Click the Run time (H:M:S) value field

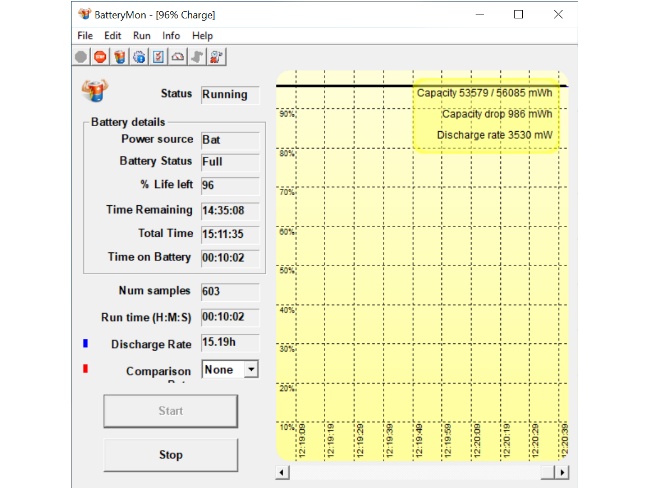(230, 317)
